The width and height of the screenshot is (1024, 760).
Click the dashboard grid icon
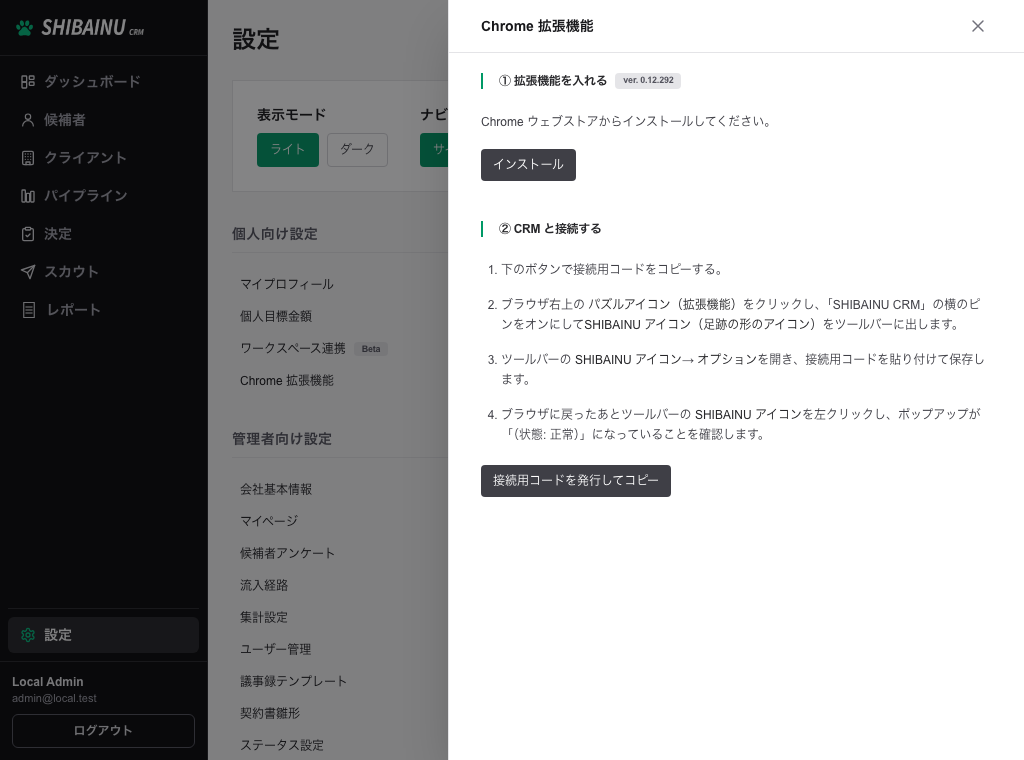point(27,82)
